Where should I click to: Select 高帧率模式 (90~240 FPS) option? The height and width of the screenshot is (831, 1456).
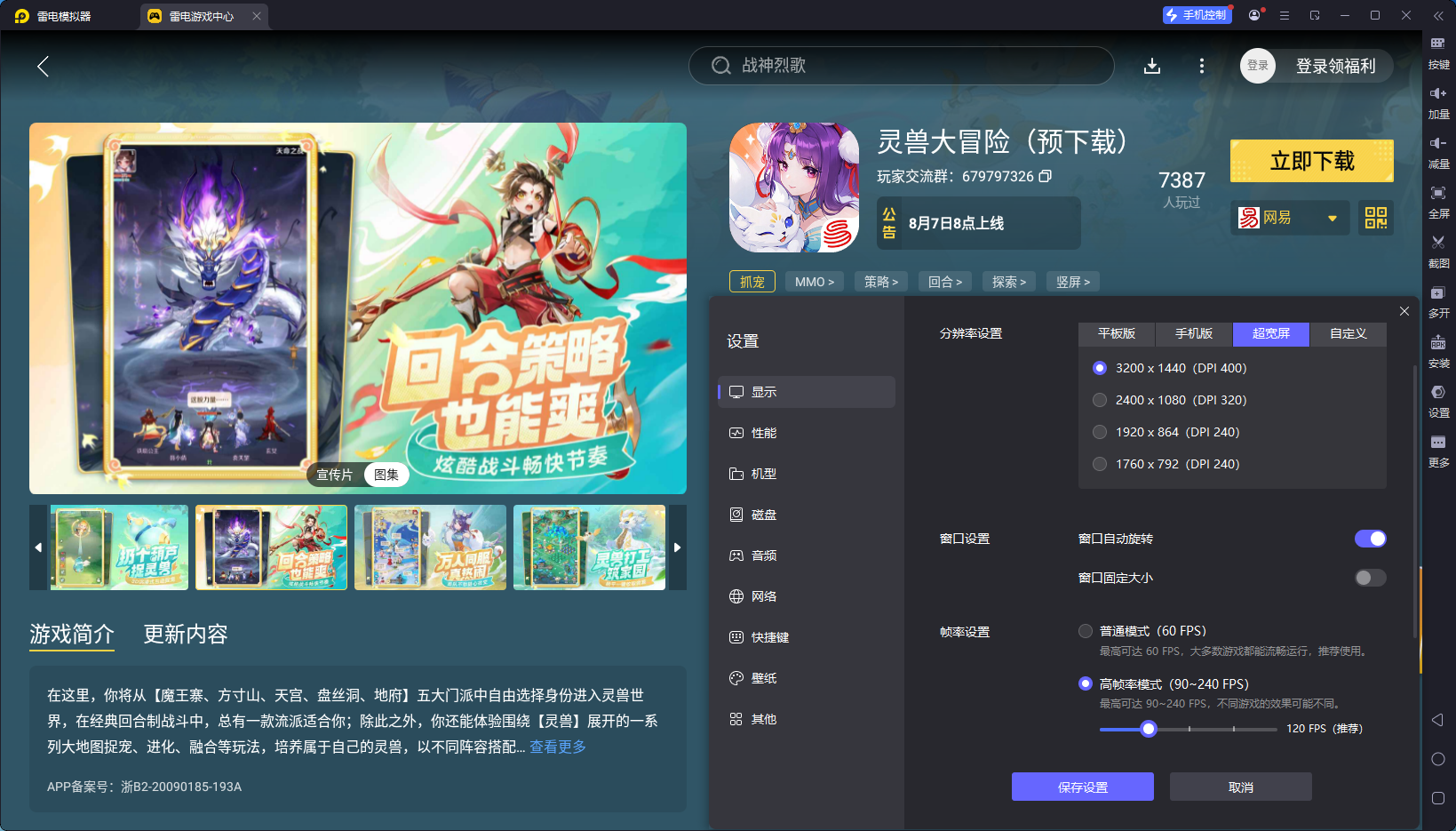(x=1086, y=683)
